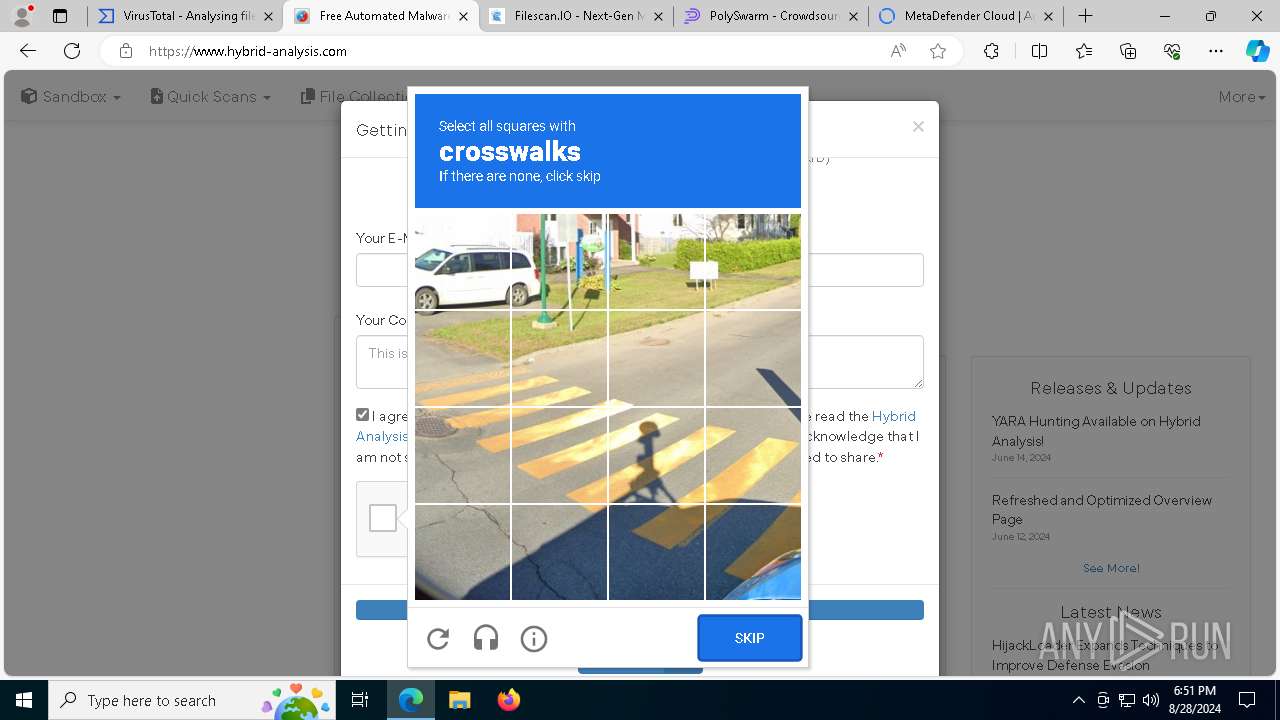Switch to MetaDefender Cloud tab
This screenshot has width=1280, height=720.
click(x=966, y=16)
